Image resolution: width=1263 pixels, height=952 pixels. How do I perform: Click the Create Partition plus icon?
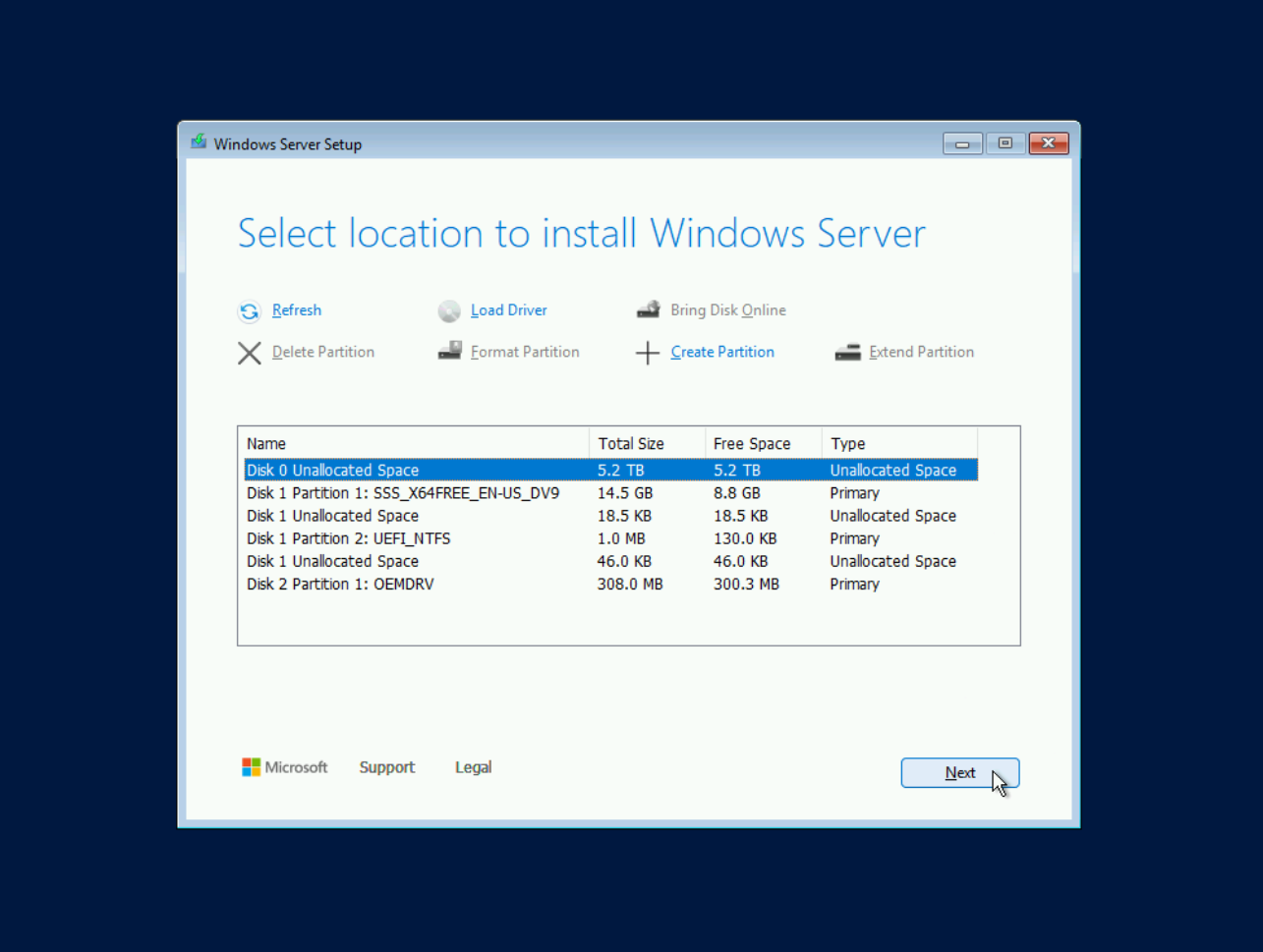[647, 353]
